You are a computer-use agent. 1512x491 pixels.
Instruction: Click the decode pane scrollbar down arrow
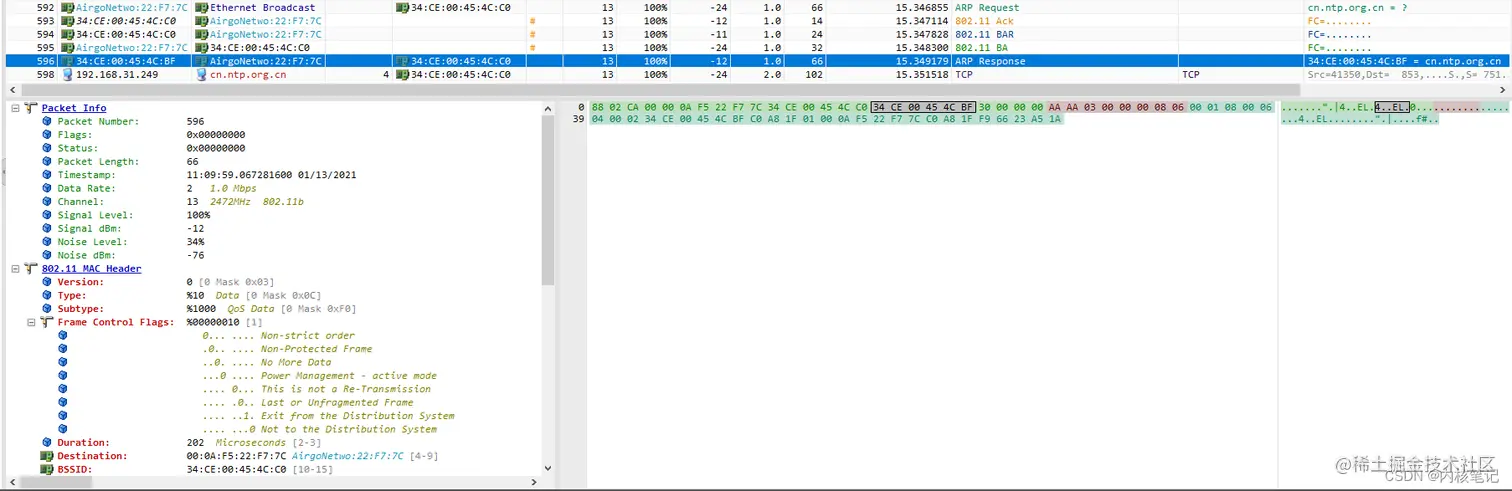point(548,468)
